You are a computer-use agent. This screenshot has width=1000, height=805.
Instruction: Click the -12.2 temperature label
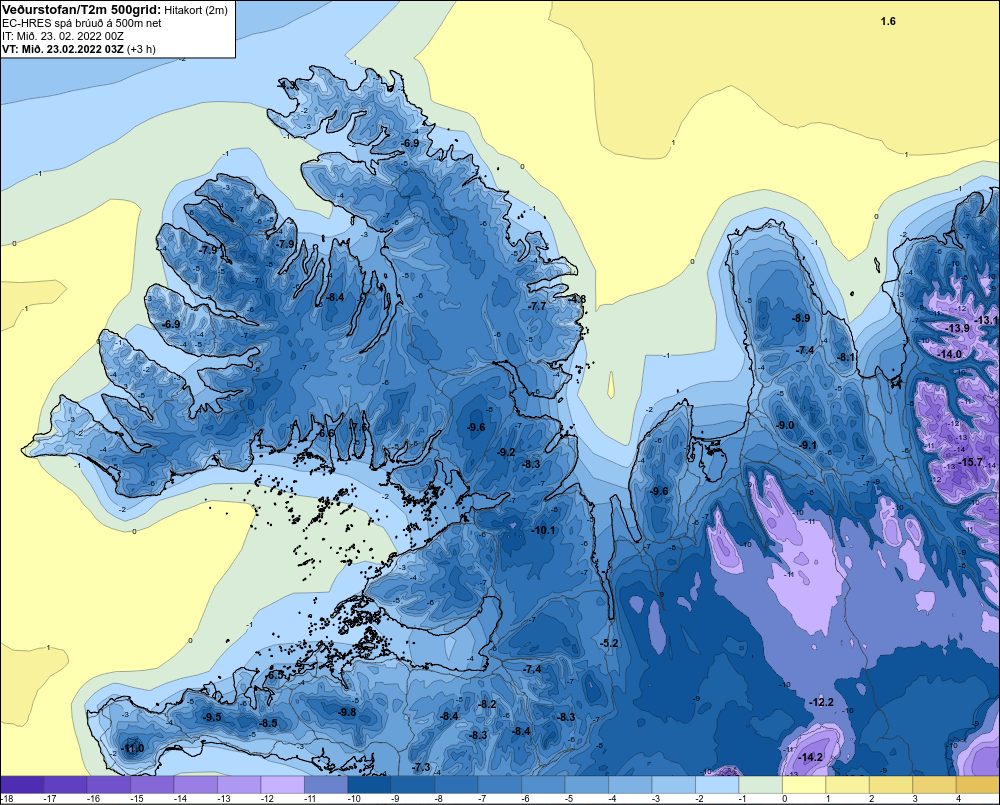click(821, 702)
